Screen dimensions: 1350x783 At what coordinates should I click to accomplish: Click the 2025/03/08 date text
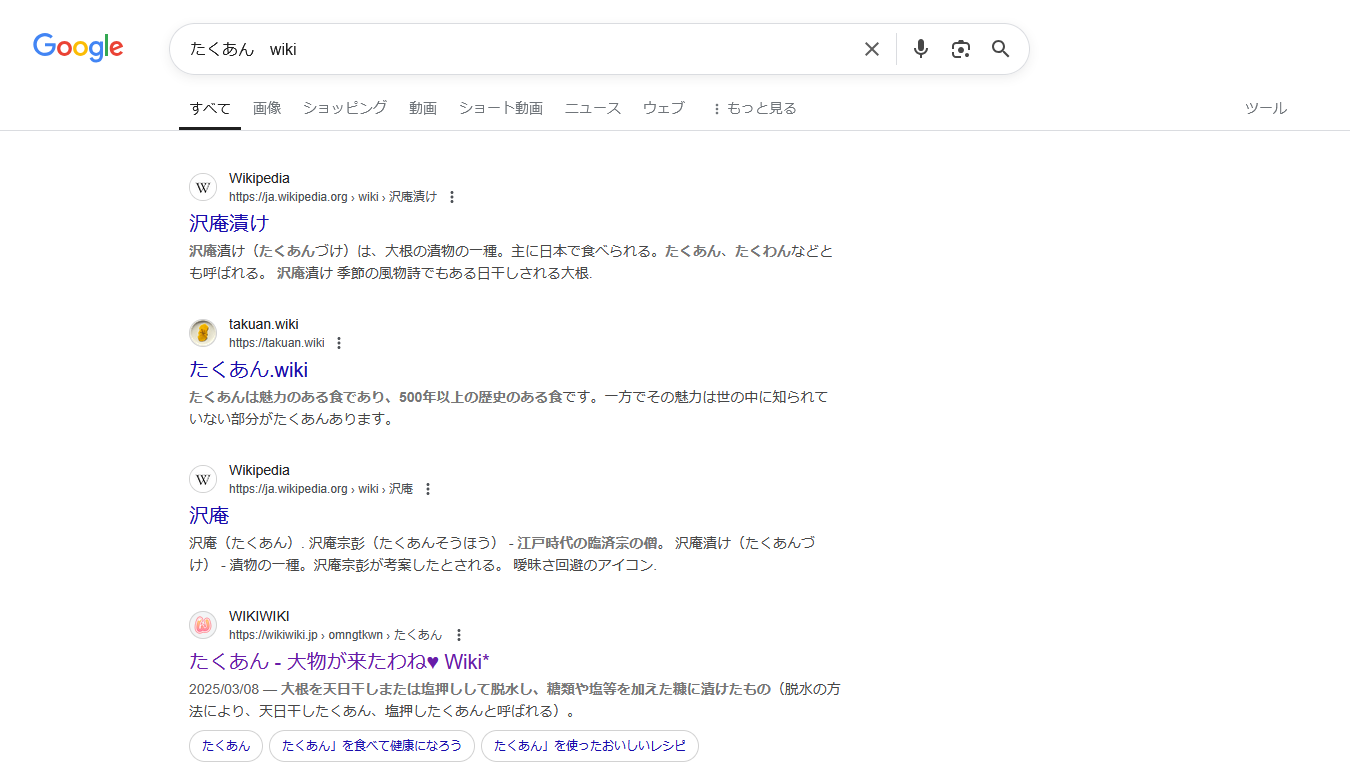pyautogui.click(x=224, y=689)
